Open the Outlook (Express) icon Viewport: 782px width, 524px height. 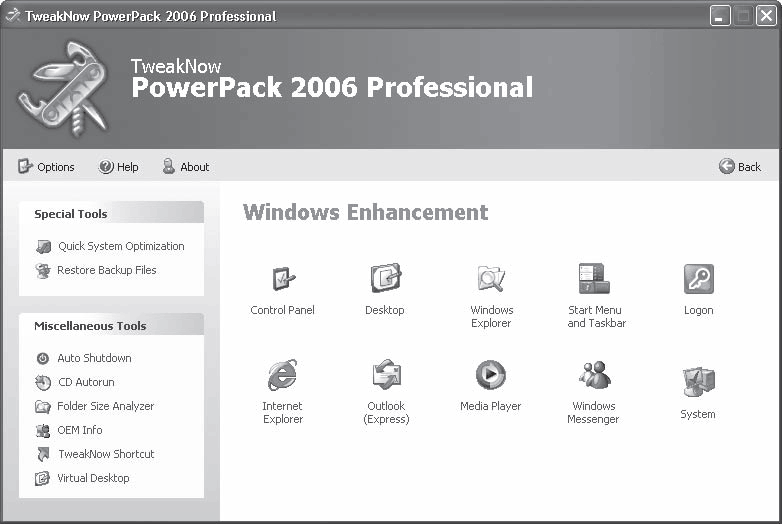point(387,374)
